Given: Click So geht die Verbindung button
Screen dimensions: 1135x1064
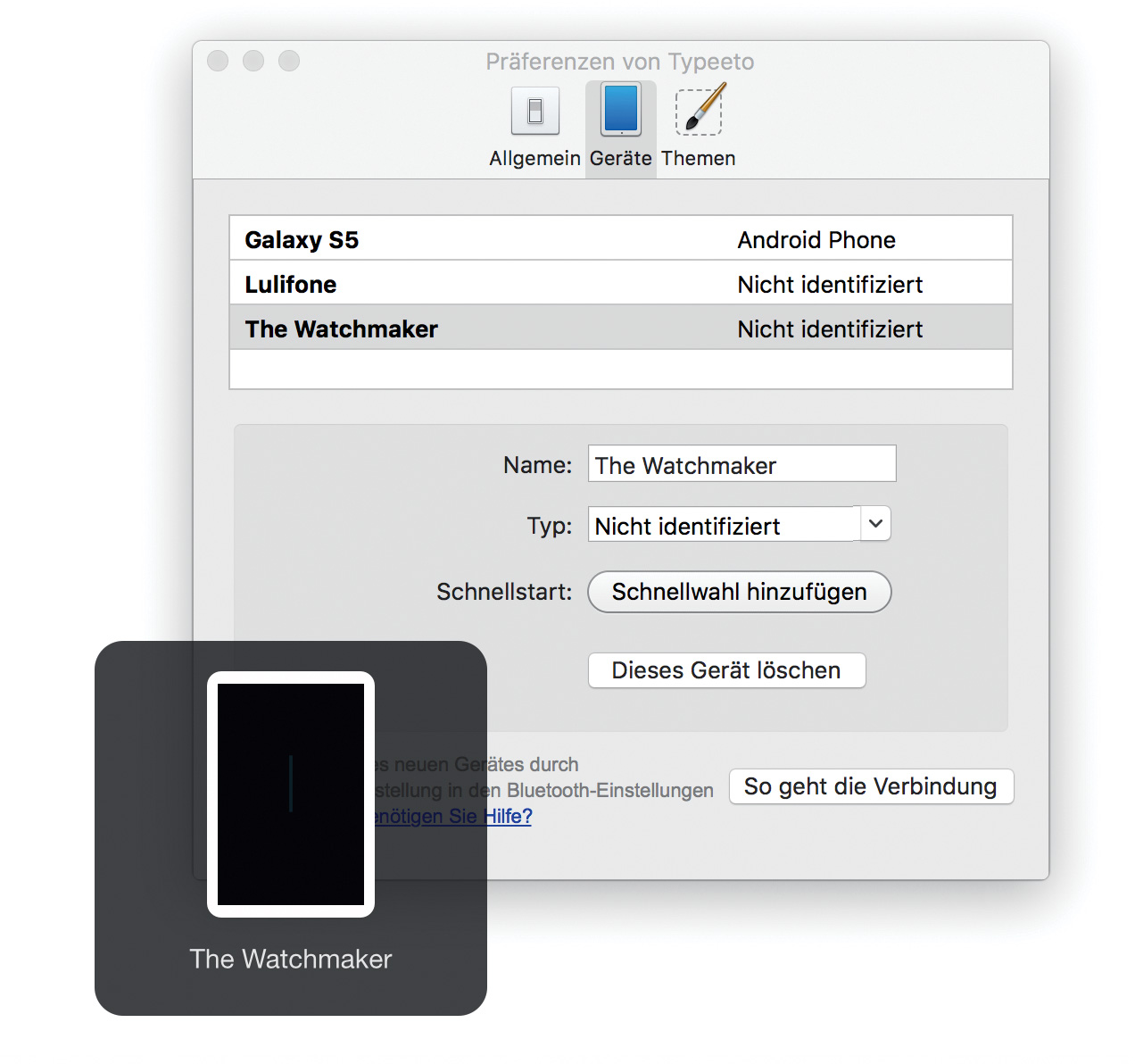Looking at the screenshot, I should 870,786.
